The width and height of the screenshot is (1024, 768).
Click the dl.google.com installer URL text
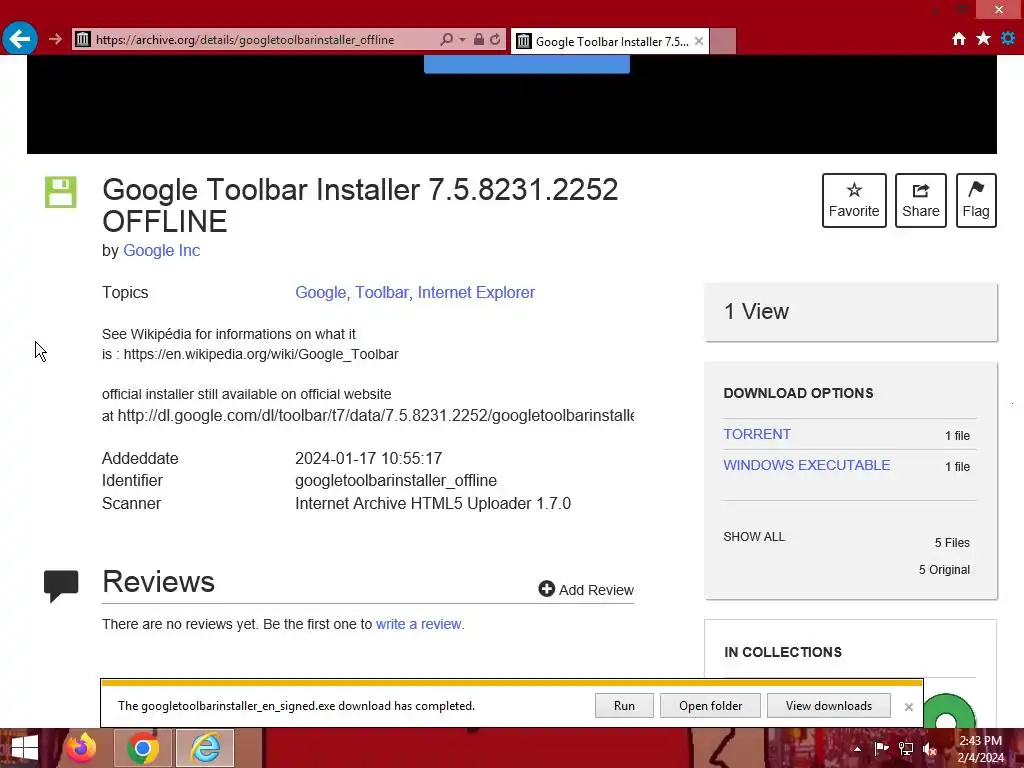(x=376, y=415)
